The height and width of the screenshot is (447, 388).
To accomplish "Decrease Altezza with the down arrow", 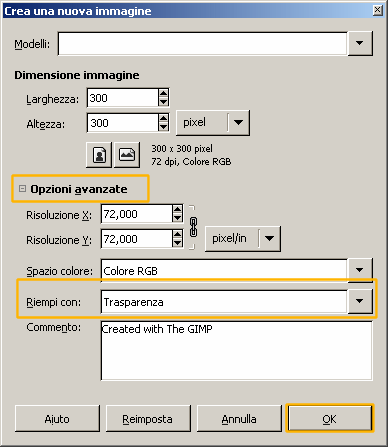I will pyautogui.click(x=163, y=127).
